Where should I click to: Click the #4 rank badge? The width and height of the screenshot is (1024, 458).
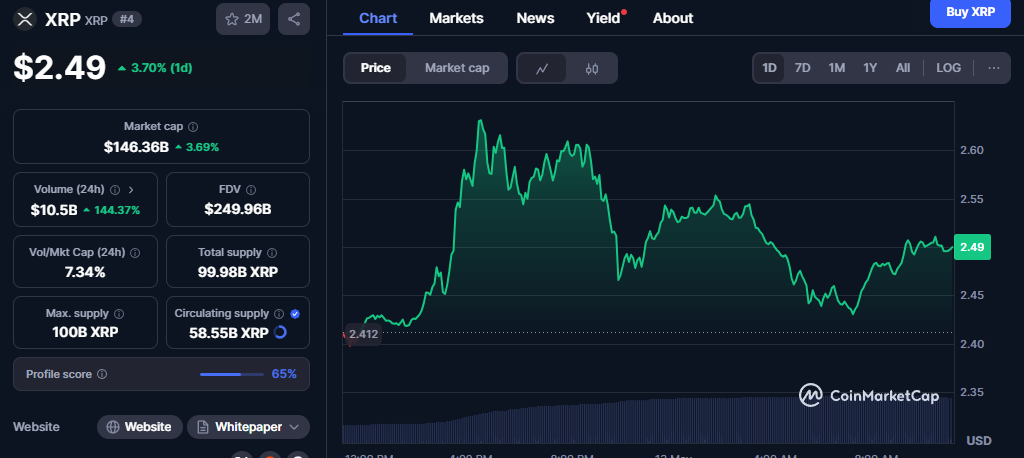pyautogui.click(x=127, y=19)
